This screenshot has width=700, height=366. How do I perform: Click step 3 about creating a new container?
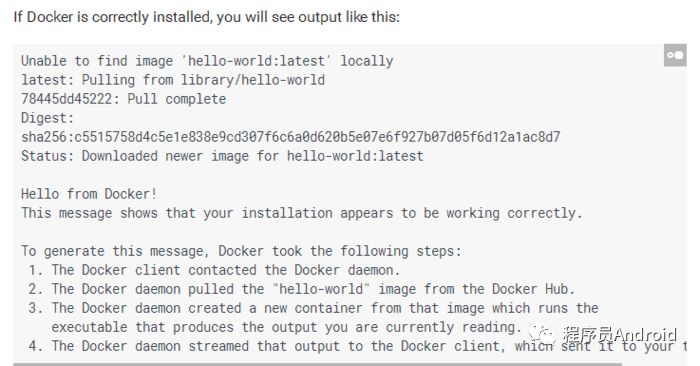(313, 308)
